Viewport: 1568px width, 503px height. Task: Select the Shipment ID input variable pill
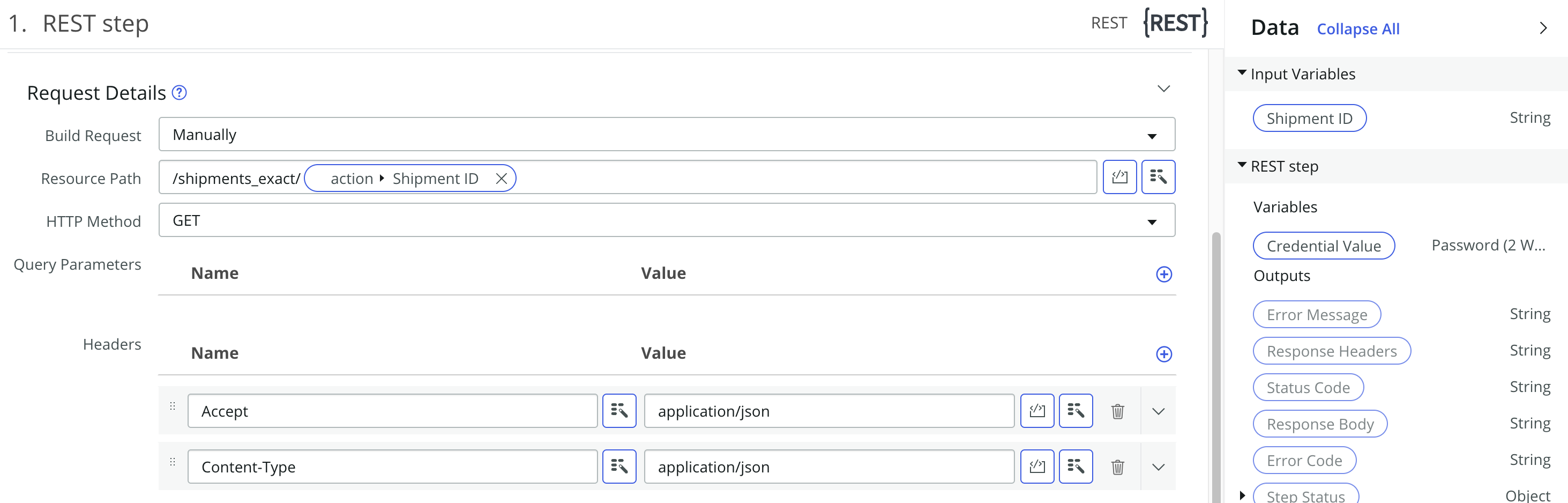(1309, 118)
